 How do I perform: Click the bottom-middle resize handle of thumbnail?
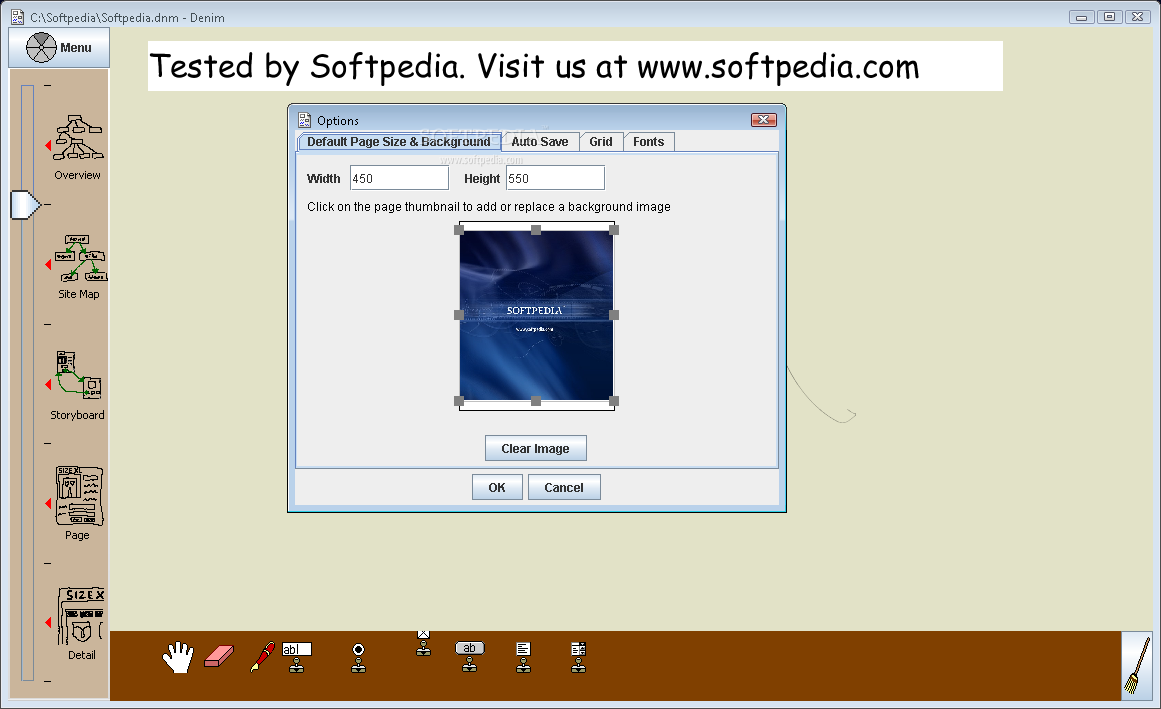[x=536, y=401]
